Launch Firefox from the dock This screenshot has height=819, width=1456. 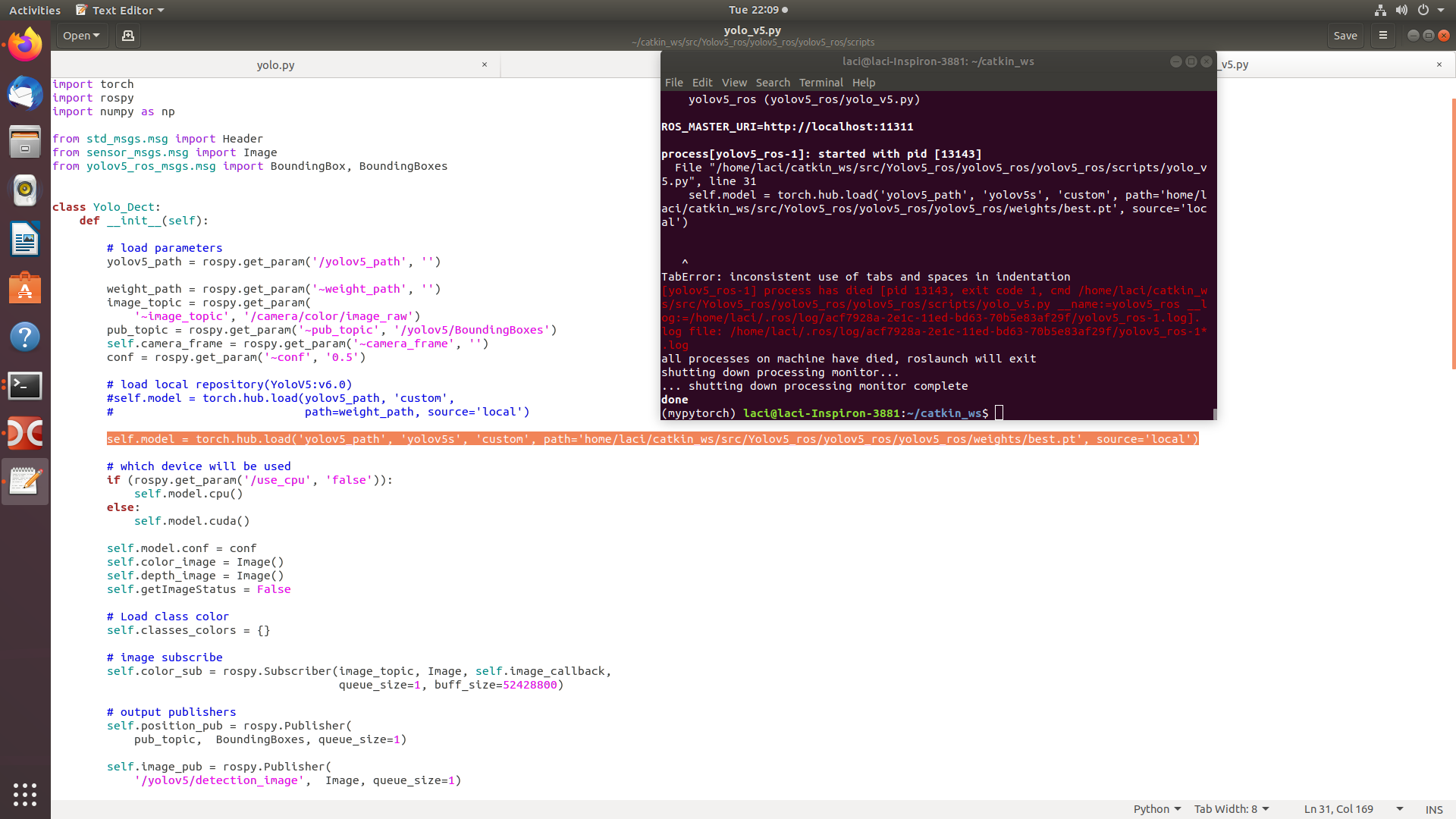(x=25, y=44)
